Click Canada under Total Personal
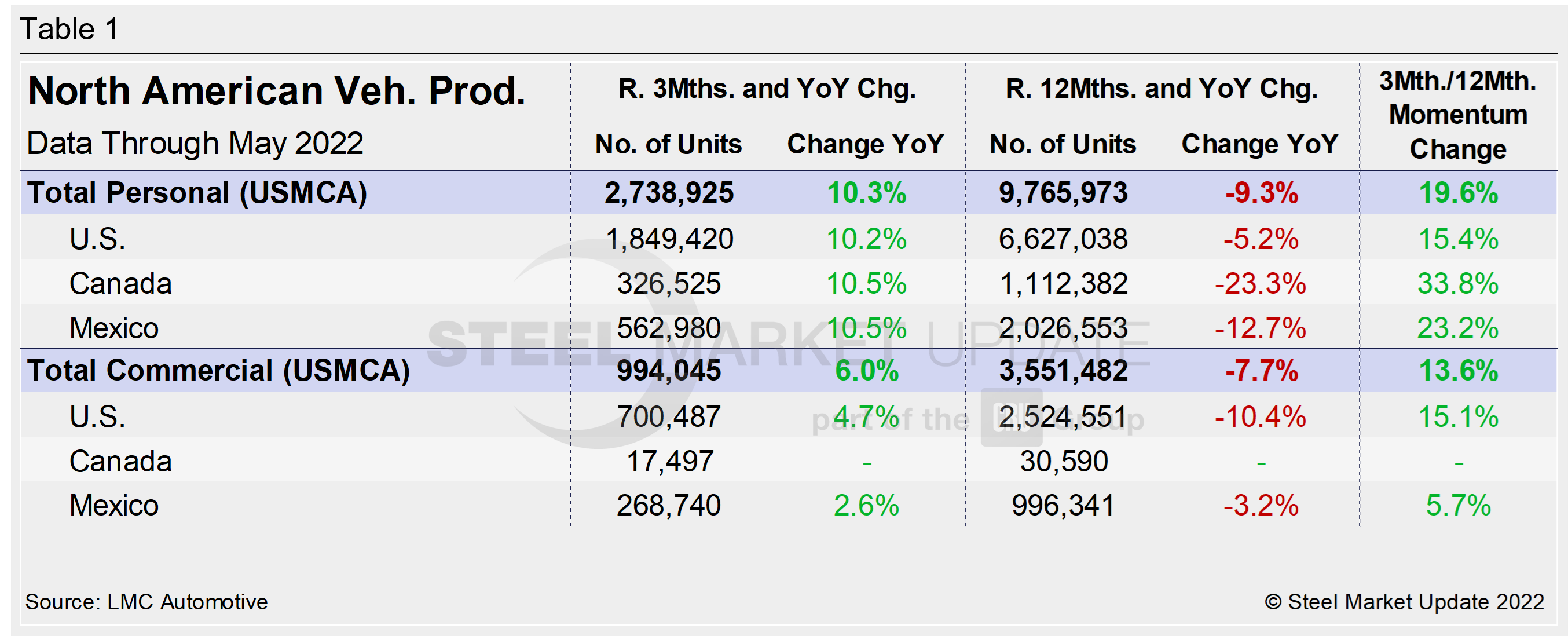Viewport: 1568px width, 636px height. (x=120, y=283)
